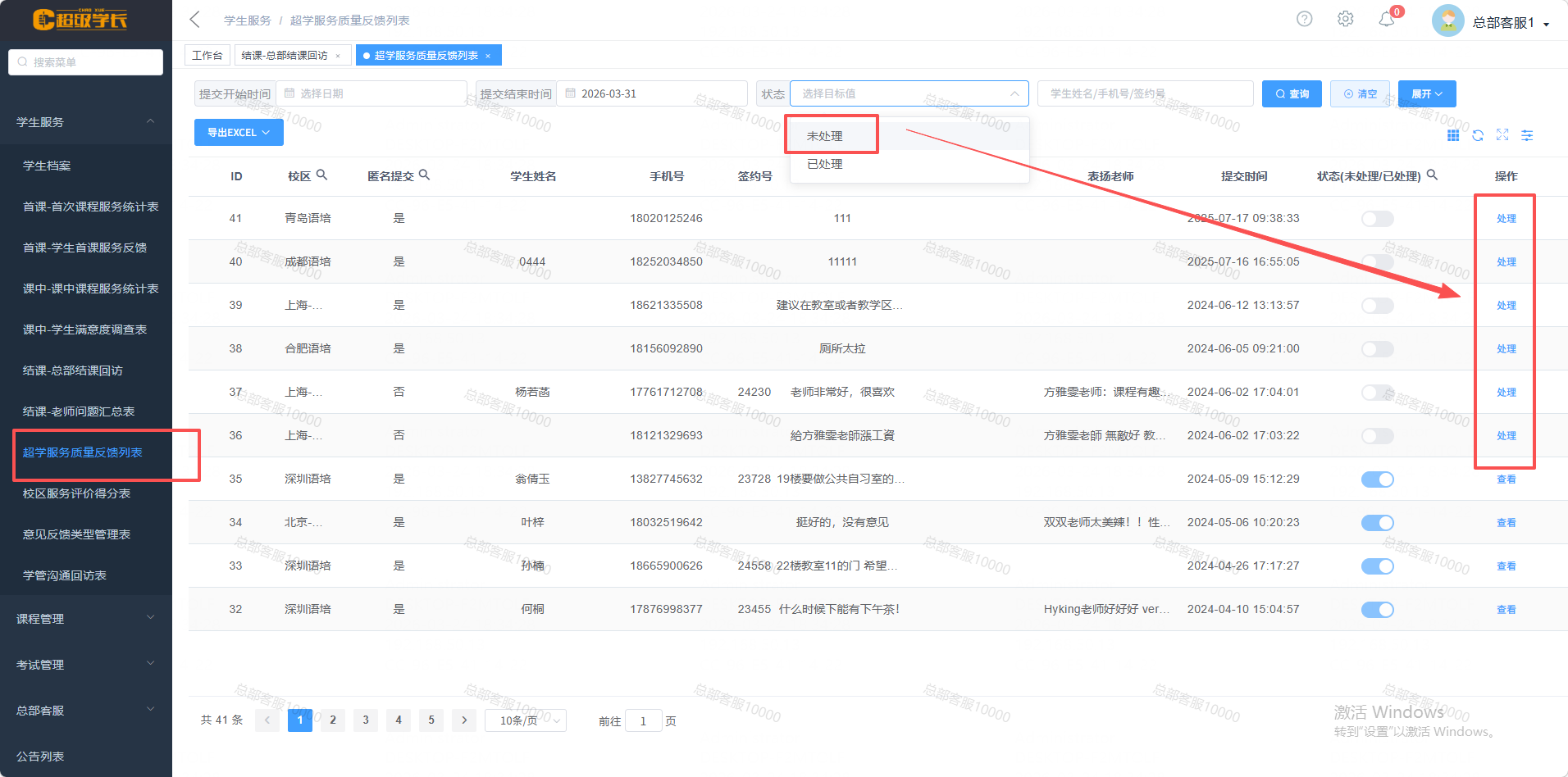Viewport: 1568px width, 777px height.
Task: Switch to the 工作台 tab
Action: click(207, 55)
